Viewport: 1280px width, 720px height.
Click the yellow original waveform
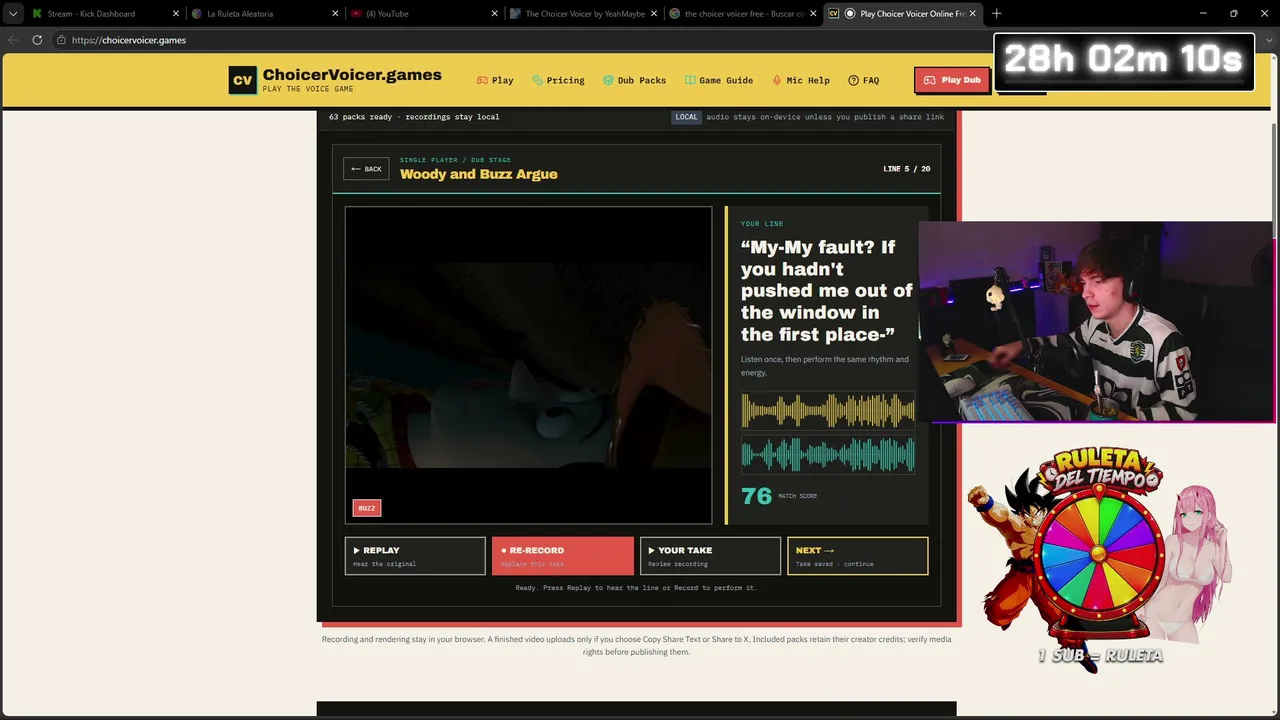point(828,410)
